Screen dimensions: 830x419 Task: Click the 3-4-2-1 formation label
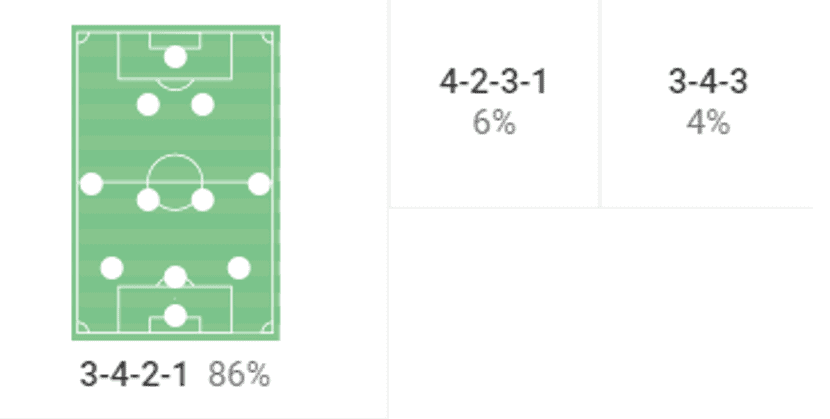[x=133, y=375]
